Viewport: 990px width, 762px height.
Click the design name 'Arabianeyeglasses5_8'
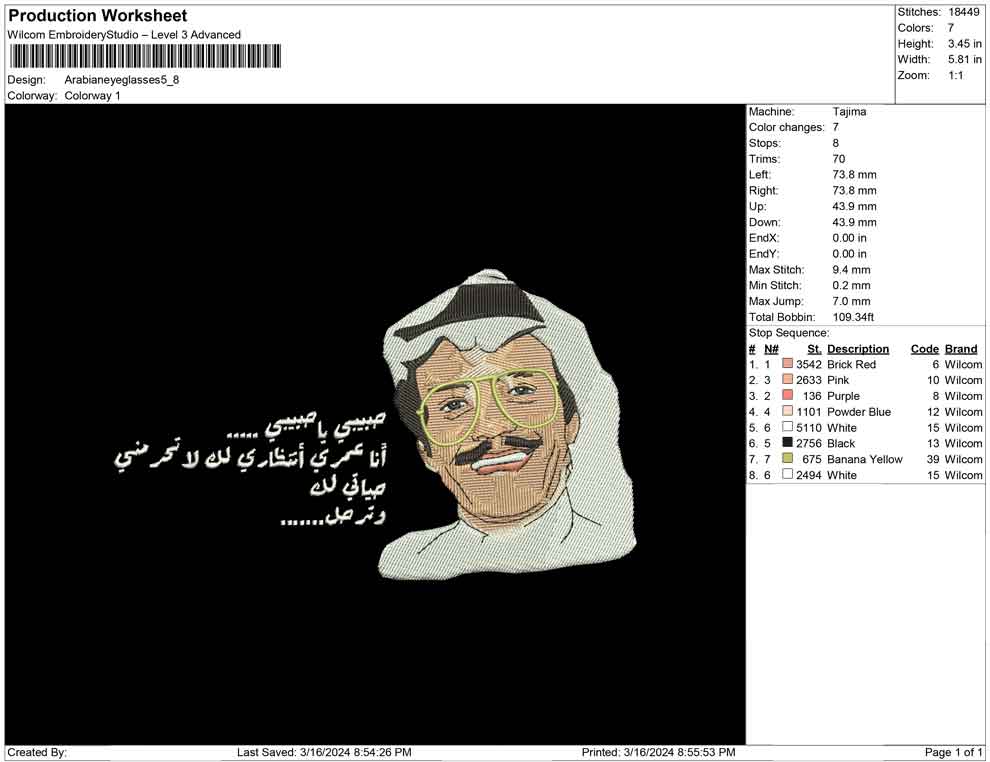tap(122, 80)
